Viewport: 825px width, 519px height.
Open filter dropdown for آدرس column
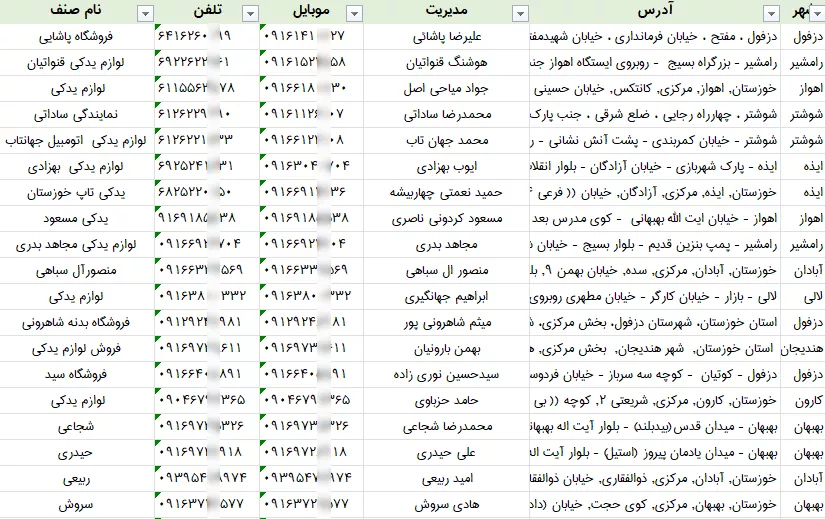[x=771, y=14]
